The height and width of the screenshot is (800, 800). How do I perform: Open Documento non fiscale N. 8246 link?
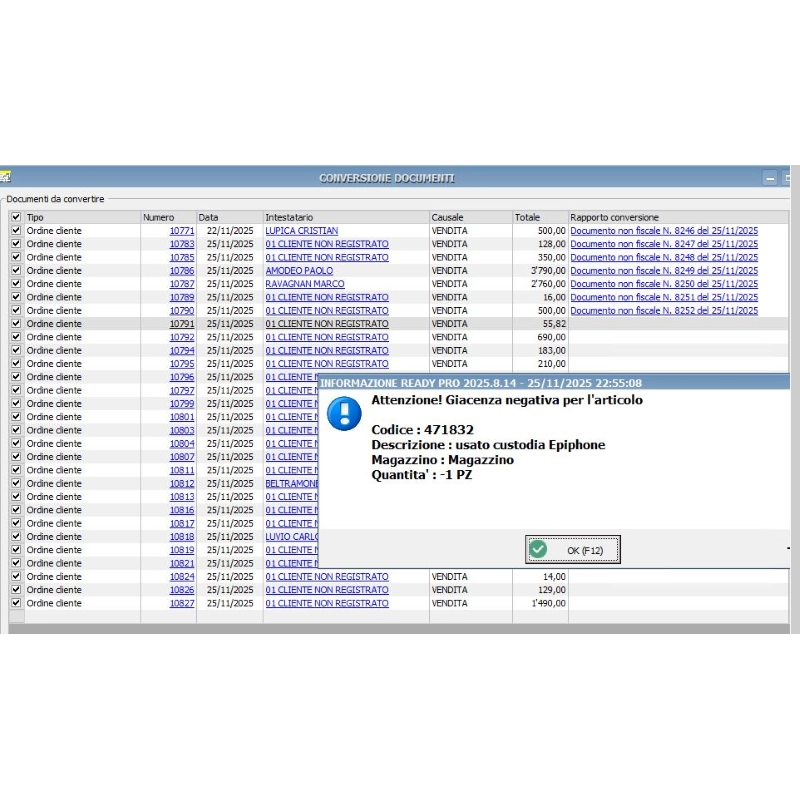click(663, 231)
